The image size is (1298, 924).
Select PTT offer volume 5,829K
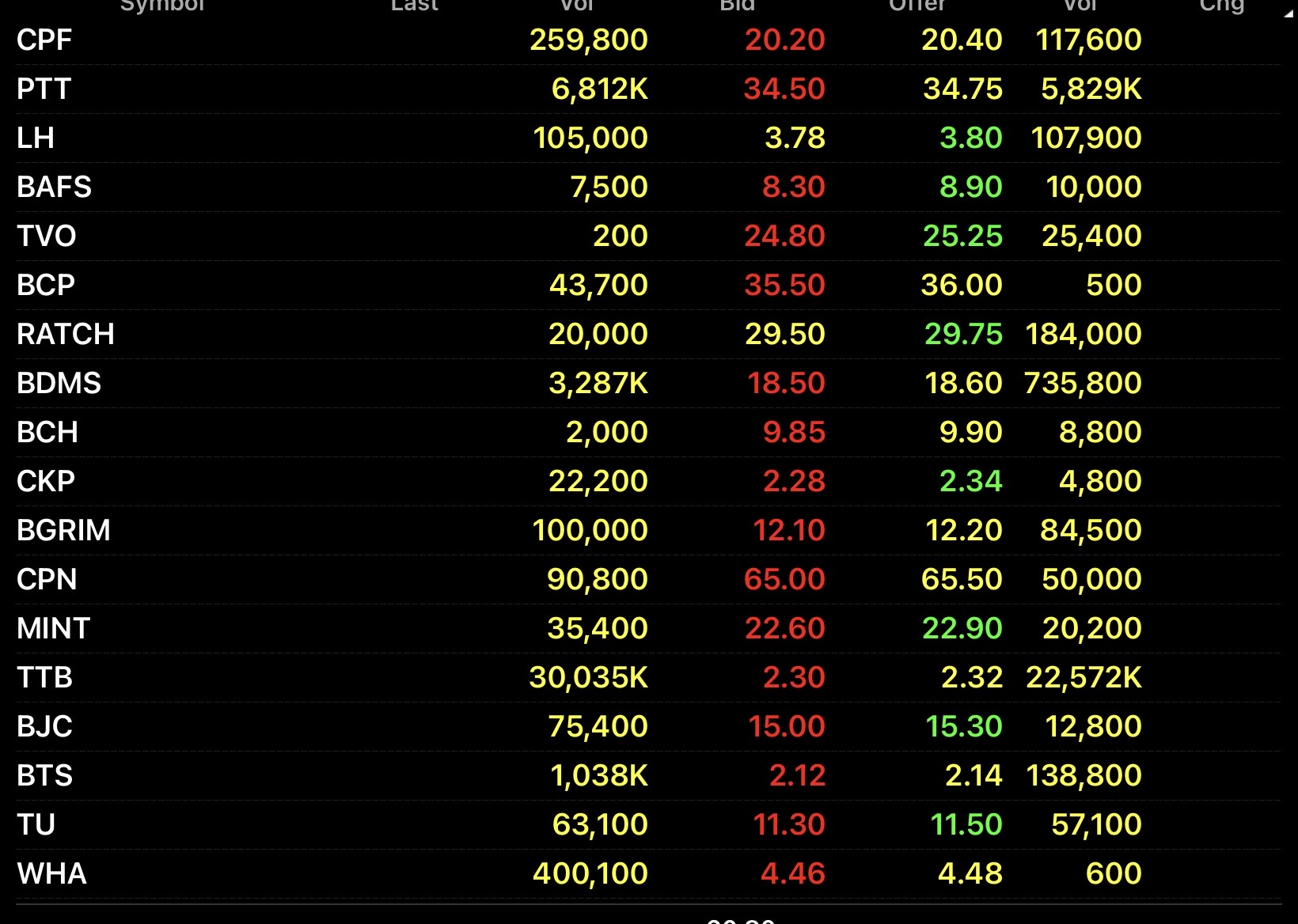1091,89
